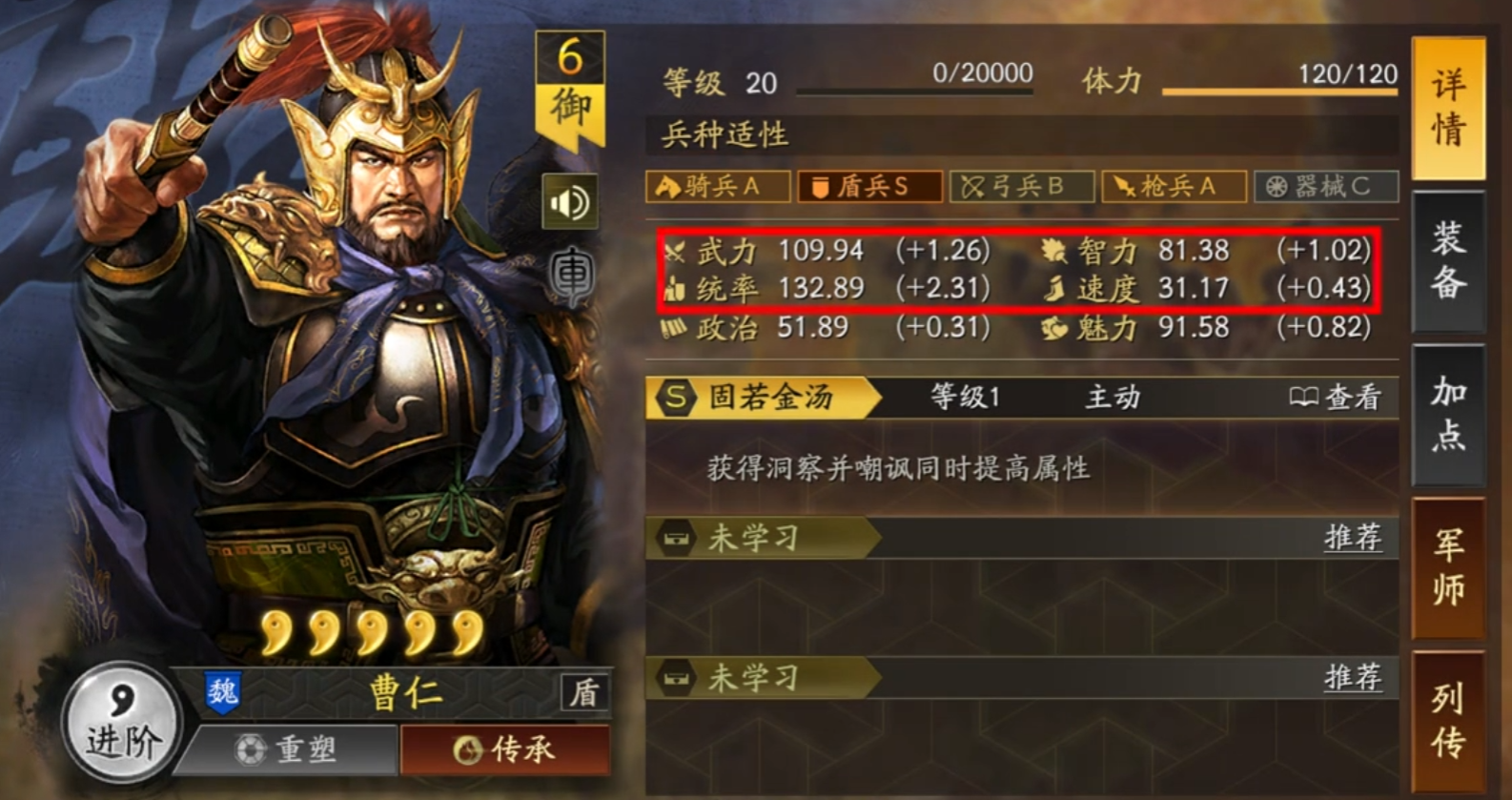
Task: Expand the first 未学习 skill slot
Action: [x=1022, y=538]
